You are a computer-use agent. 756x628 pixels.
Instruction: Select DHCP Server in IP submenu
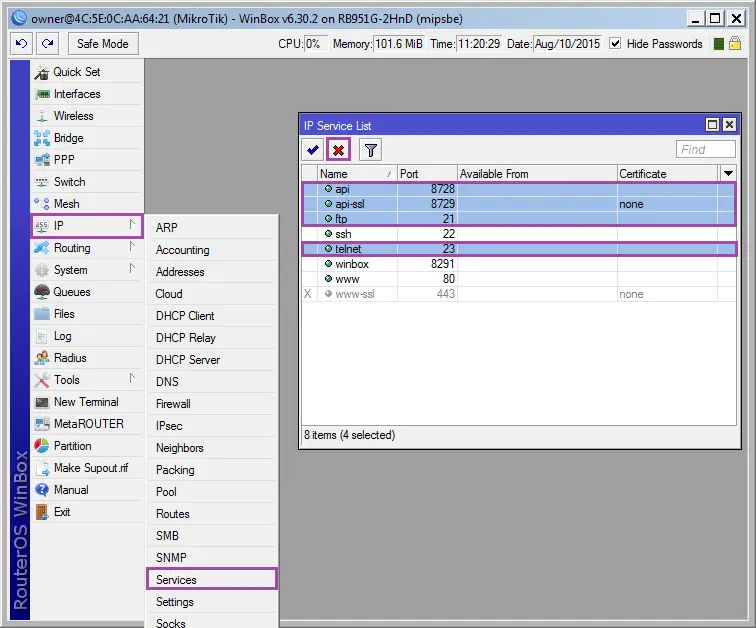pos(212,360)
